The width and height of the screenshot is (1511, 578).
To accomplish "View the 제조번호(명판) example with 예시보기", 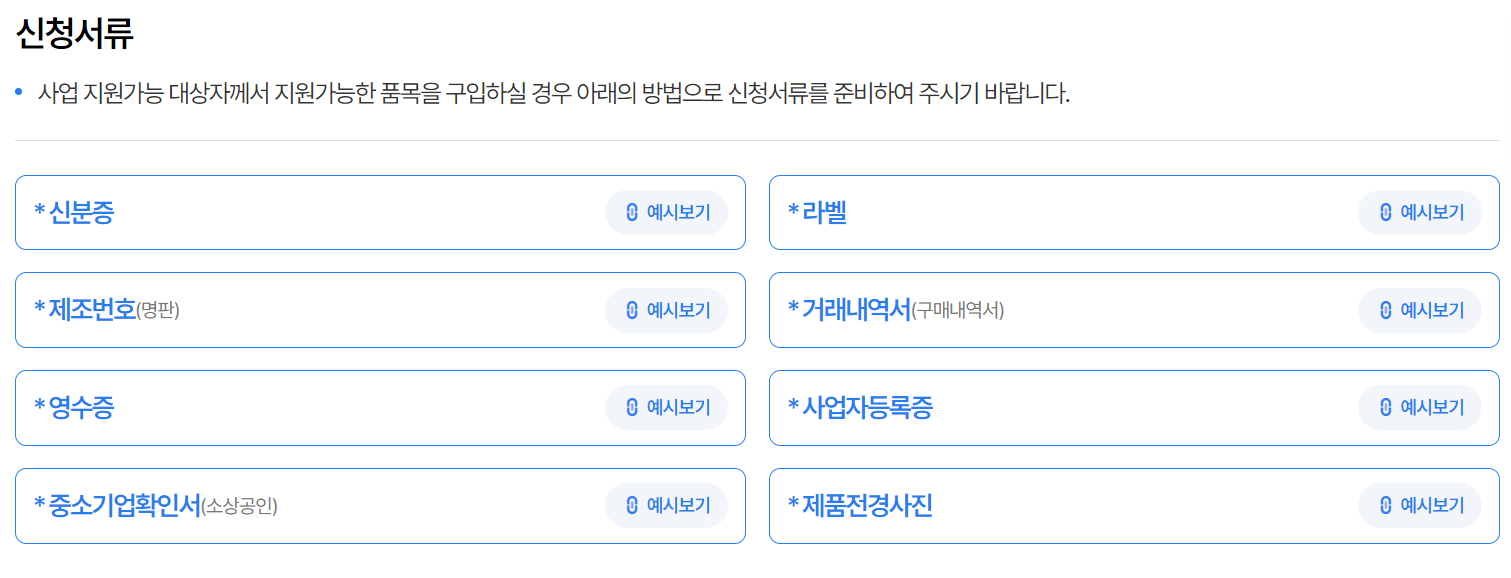I will point(667,310).
